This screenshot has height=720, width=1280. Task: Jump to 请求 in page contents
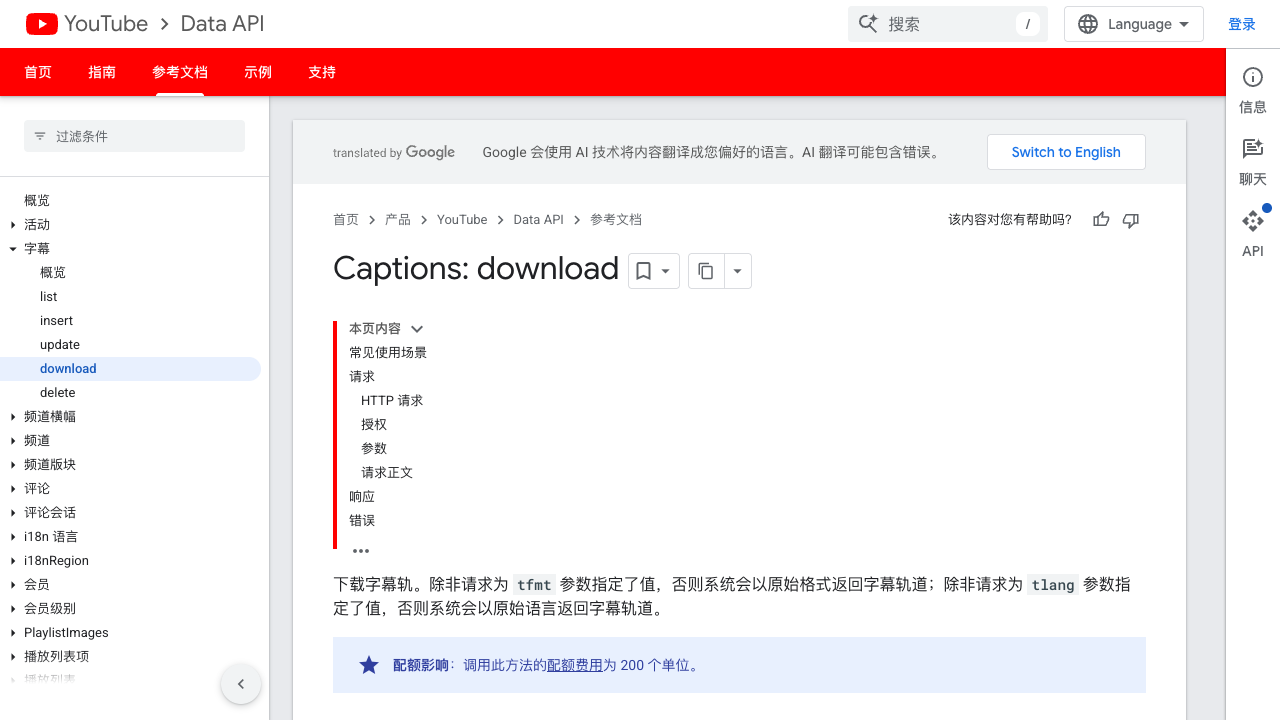(x=362, y=377)
